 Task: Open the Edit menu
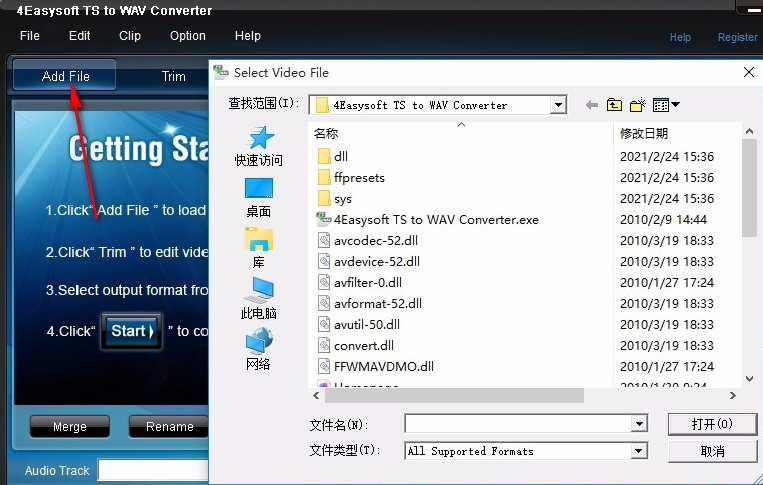pyautogui.click(x=79, y=36)
